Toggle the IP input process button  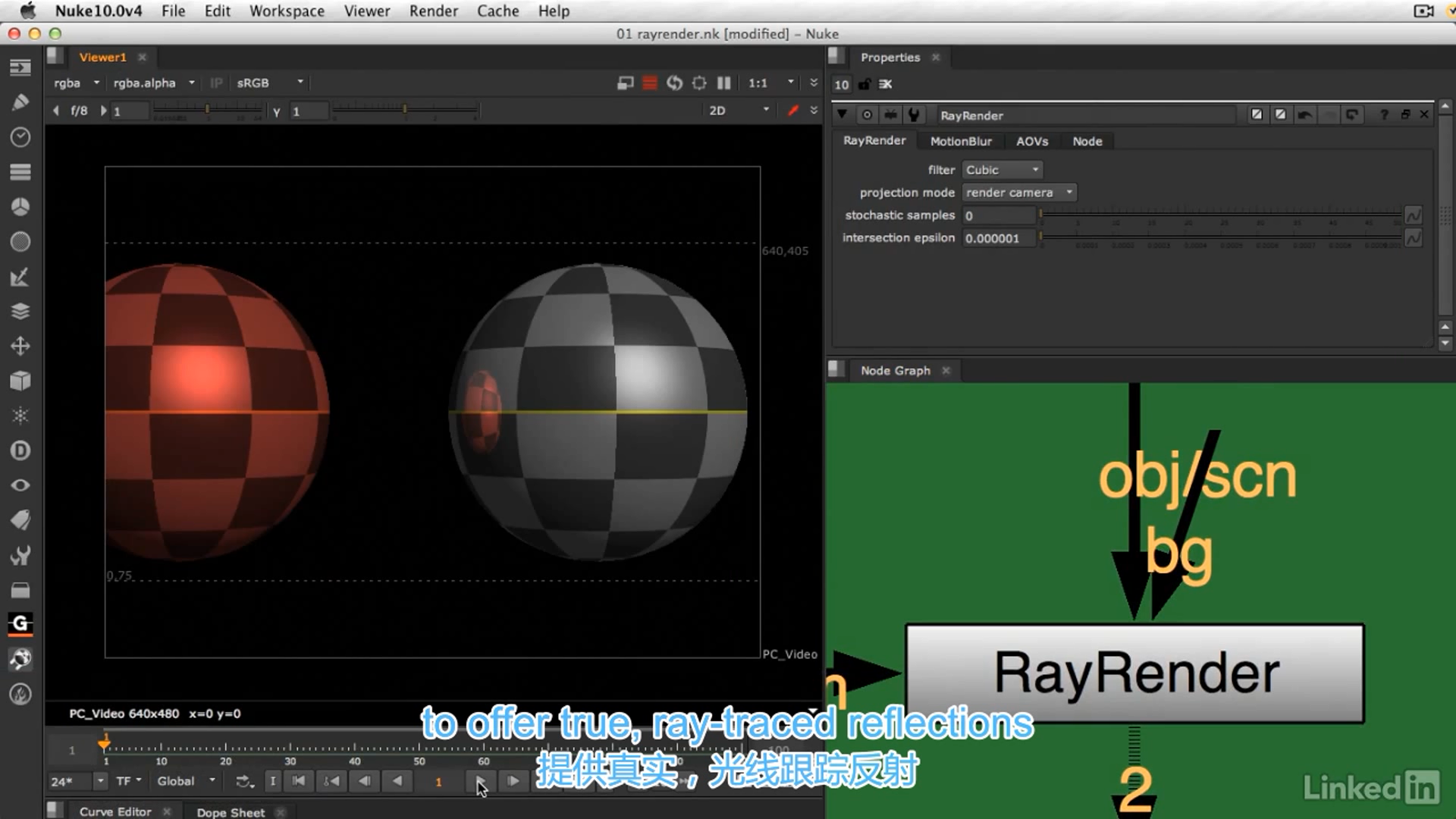pyautogui.click(x=216, y=83)
